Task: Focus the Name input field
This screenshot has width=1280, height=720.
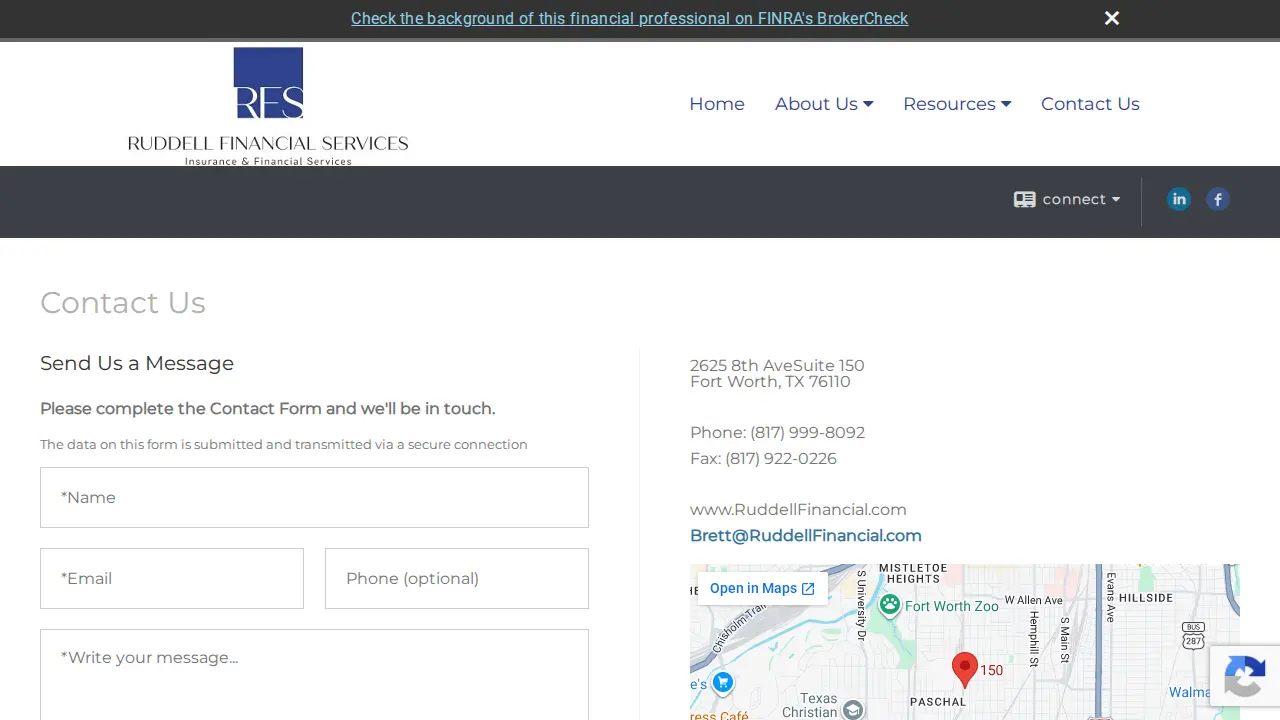Action: click(x=314, y=497)
